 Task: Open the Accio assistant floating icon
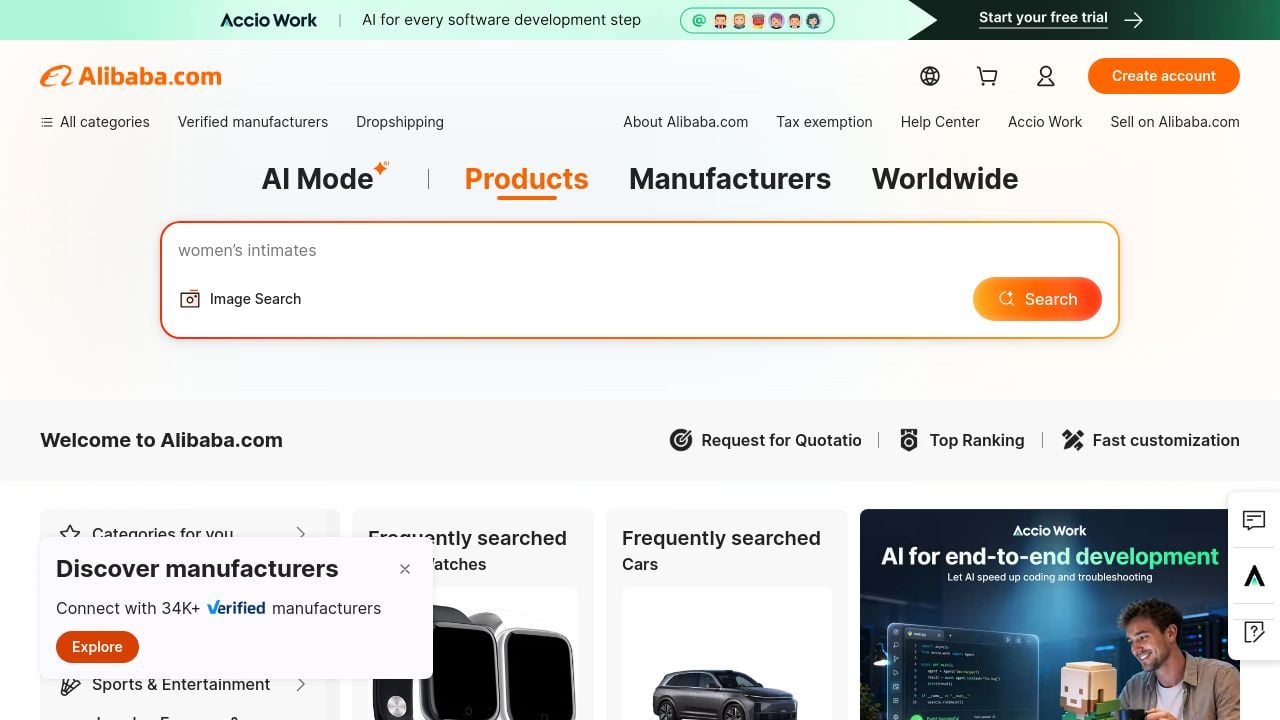[x=1254, y=576]
